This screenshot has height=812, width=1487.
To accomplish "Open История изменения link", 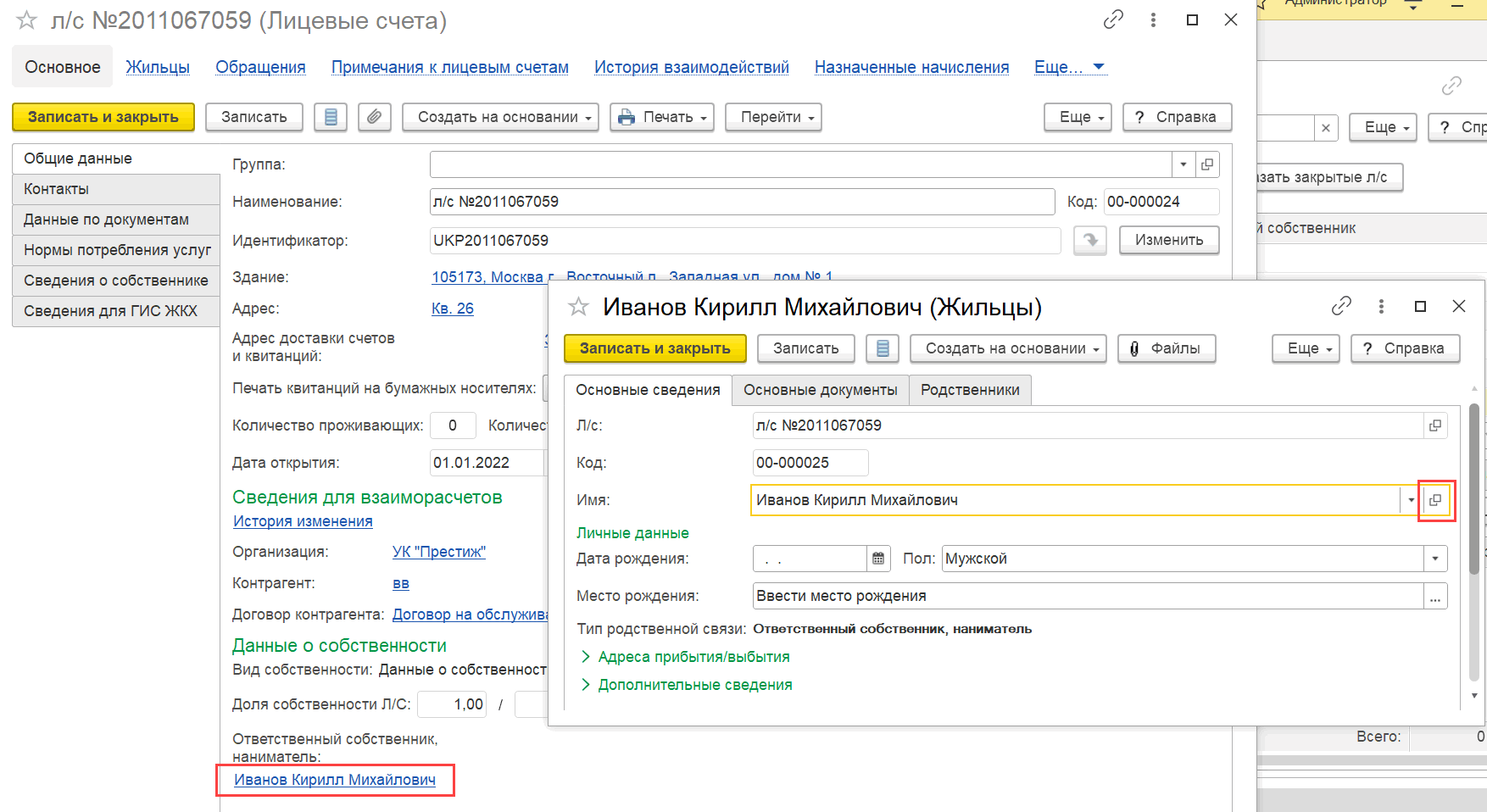I will pos(303,521).
